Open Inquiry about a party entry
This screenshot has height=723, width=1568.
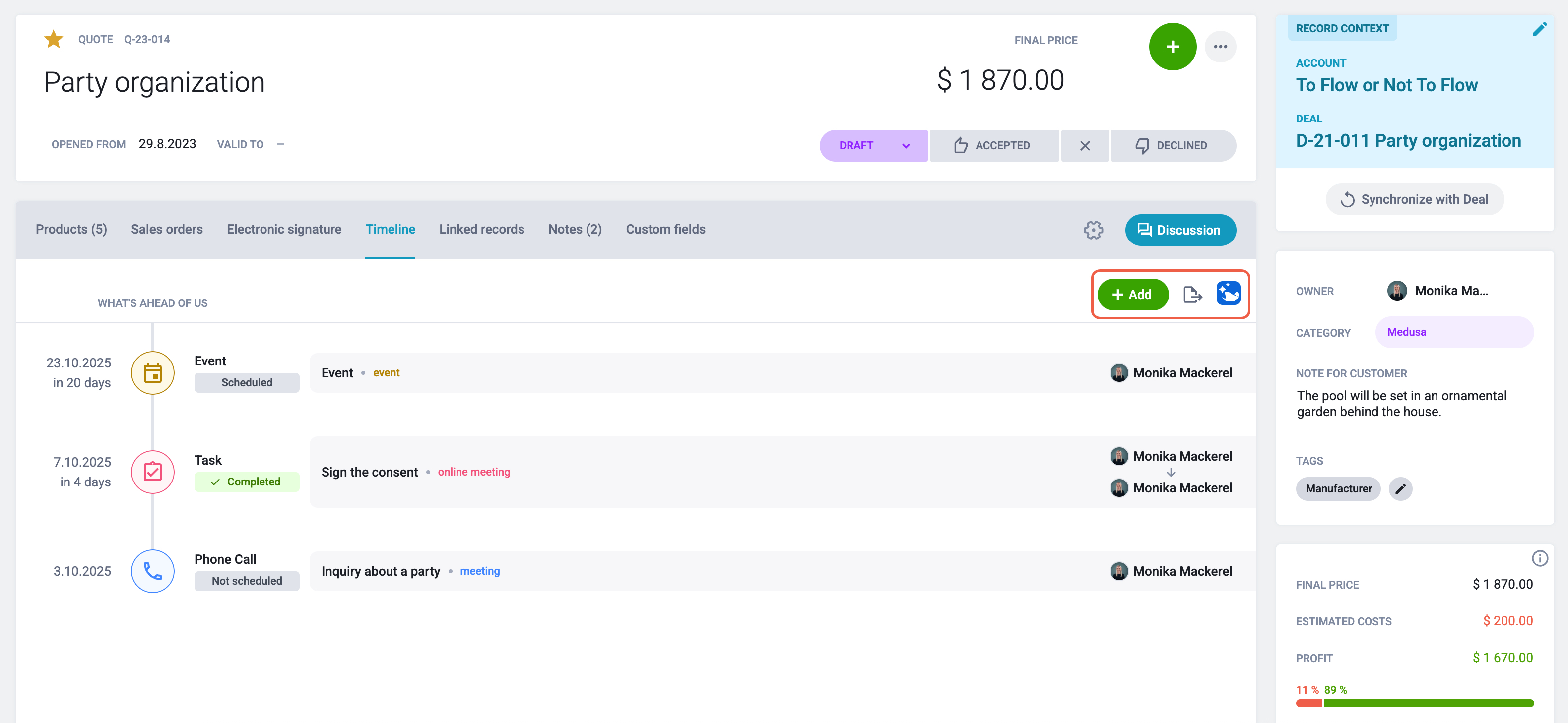[783, 571]
